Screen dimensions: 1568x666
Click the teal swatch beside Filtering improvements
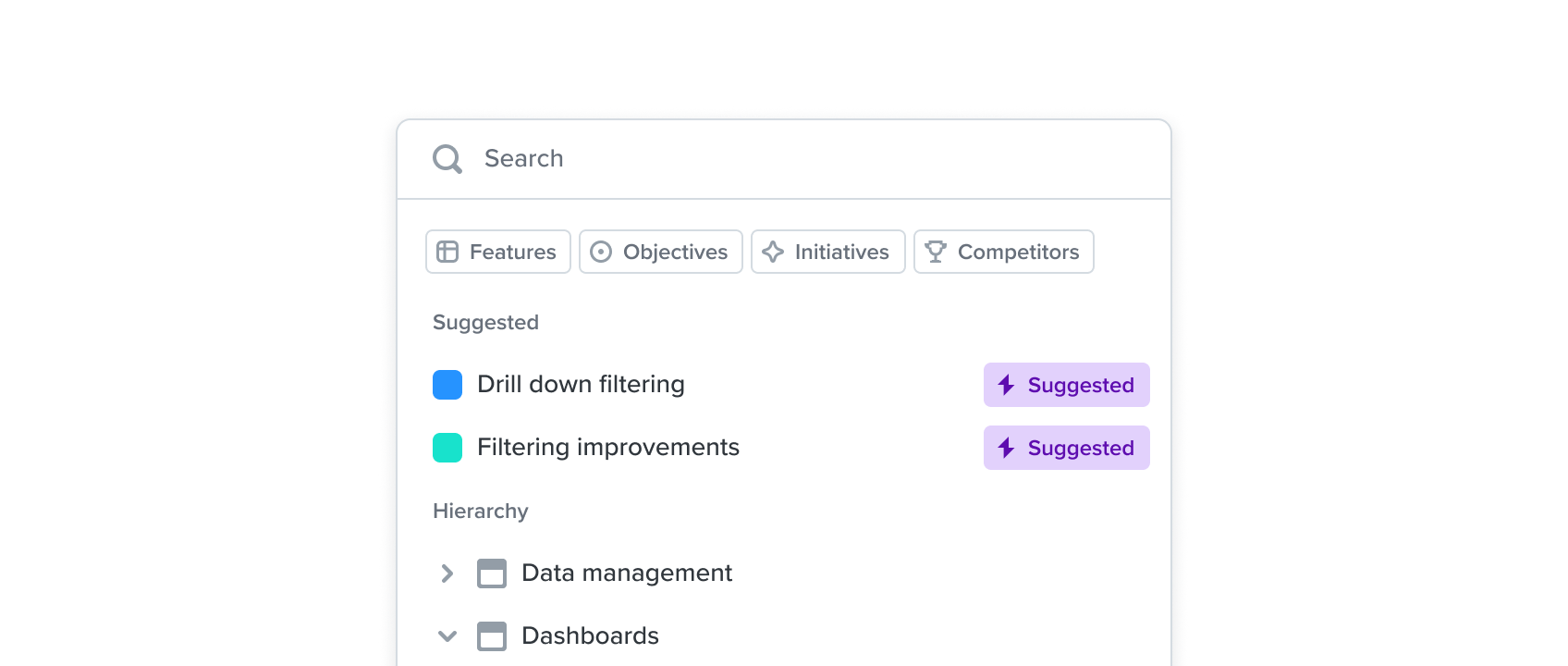click(447, 448)
